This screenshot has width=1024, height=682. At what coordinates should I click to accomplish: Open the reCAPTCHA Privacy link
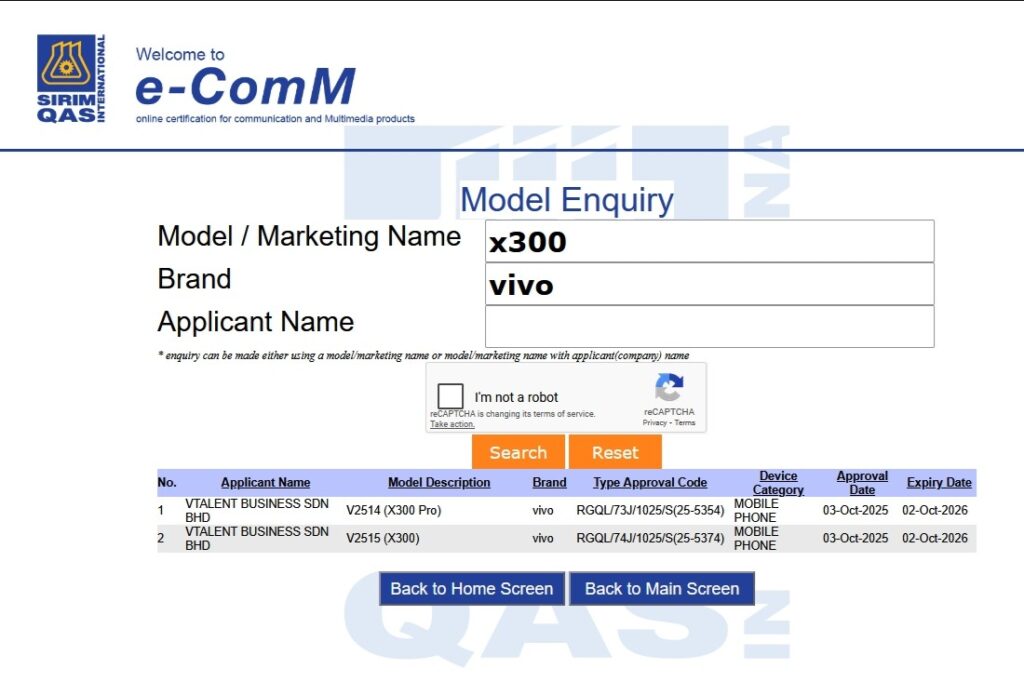(x=654, y=423)
